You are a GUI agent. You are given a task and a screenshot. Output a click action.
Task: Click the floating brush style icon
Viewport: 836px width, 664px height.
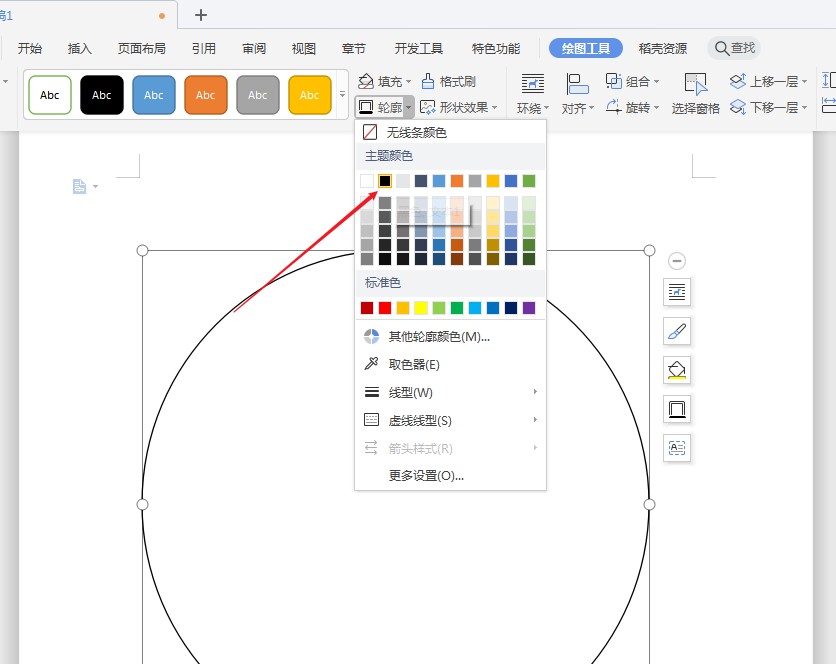click(677, 331)
